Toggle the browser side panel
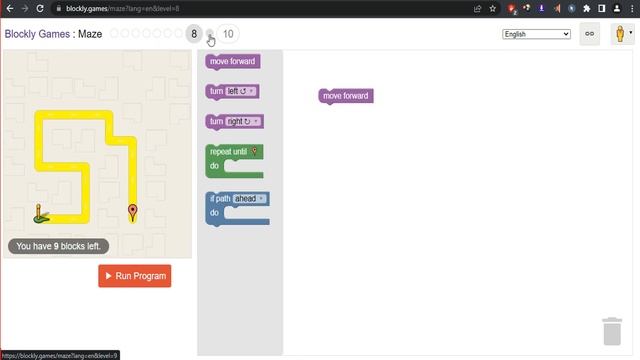The width and height of the screenshot is (640, 360). pos(602,9)
